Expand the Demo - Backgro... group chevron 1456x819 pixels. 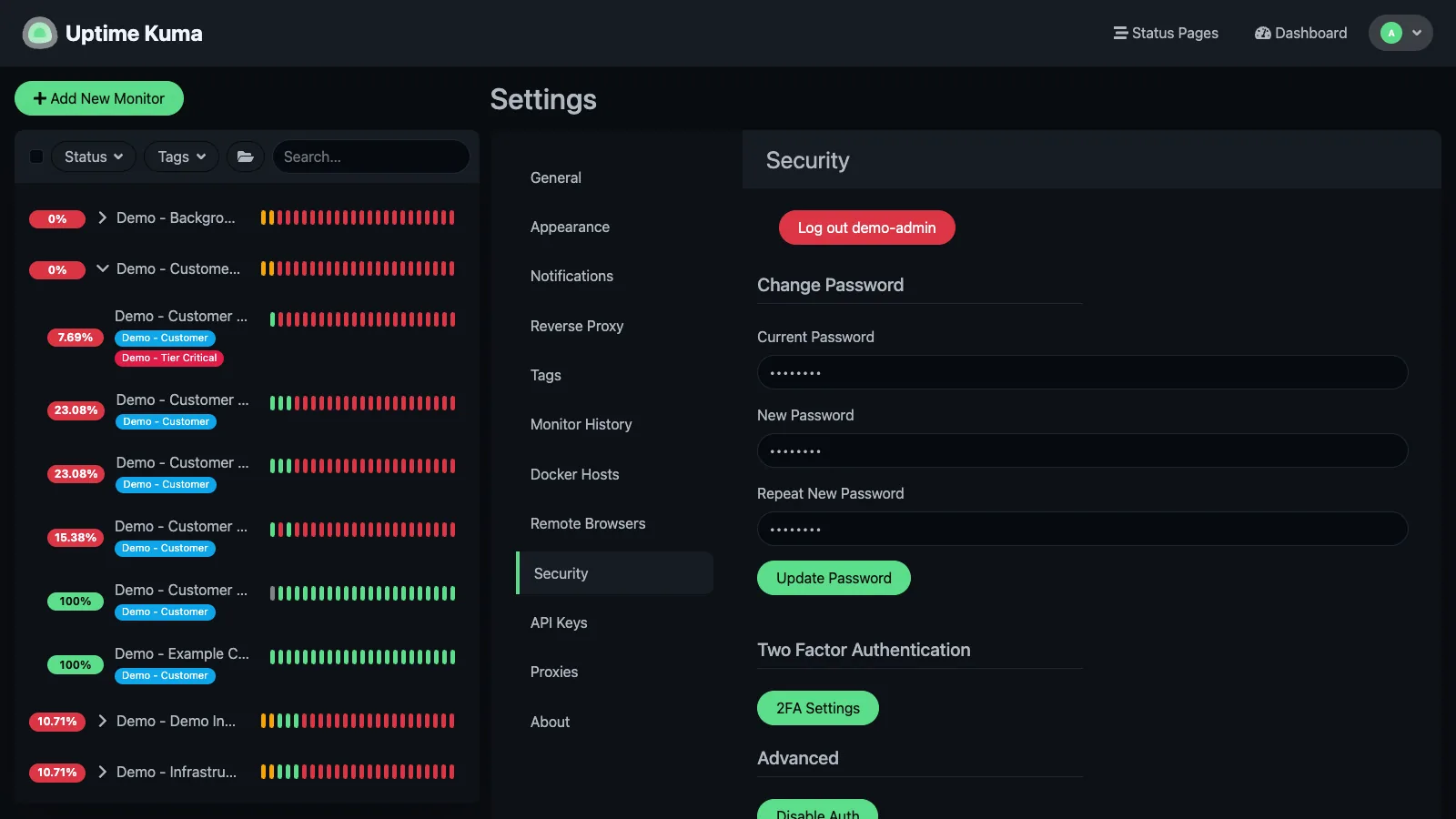click(x=103, y=217)
